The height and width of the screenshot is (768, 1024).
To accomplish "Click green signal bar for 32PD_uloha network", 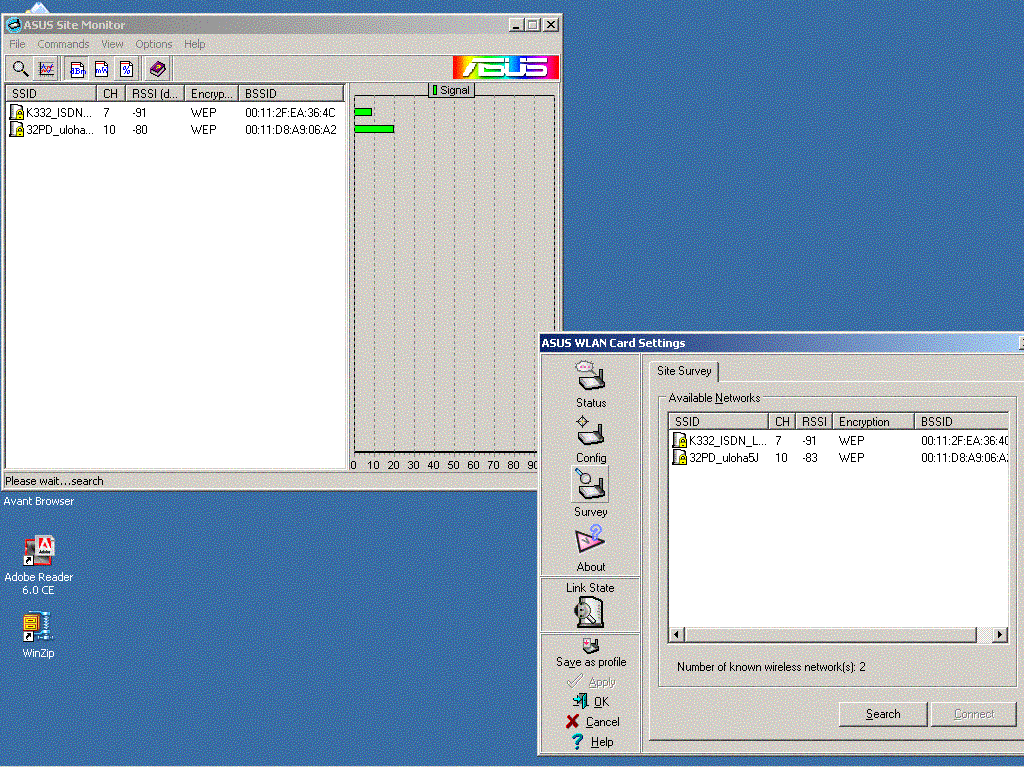I will click(374, 129).
